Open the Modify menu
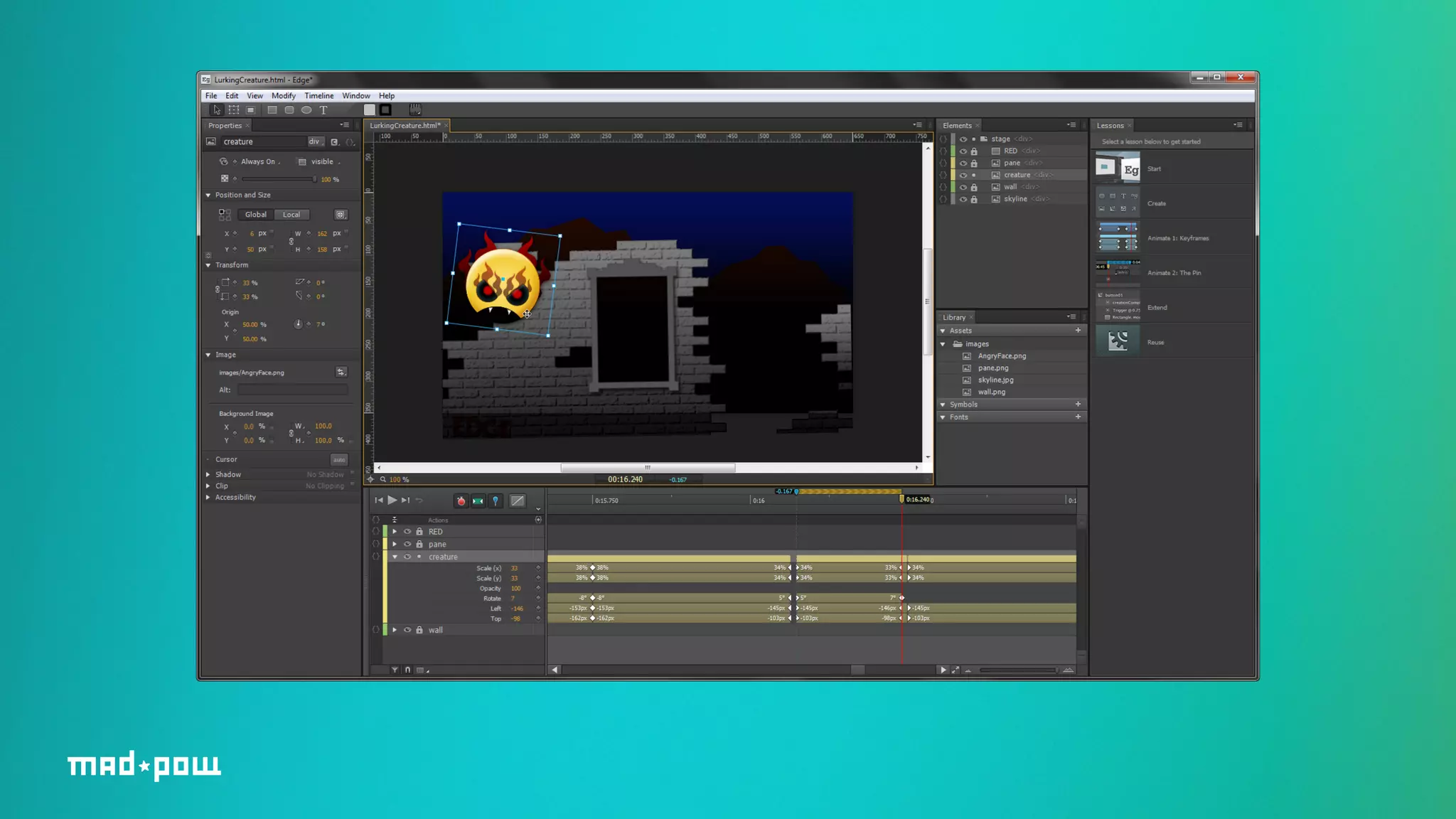Viewport: 1456px width, 819px height. [x=283, y=96]
